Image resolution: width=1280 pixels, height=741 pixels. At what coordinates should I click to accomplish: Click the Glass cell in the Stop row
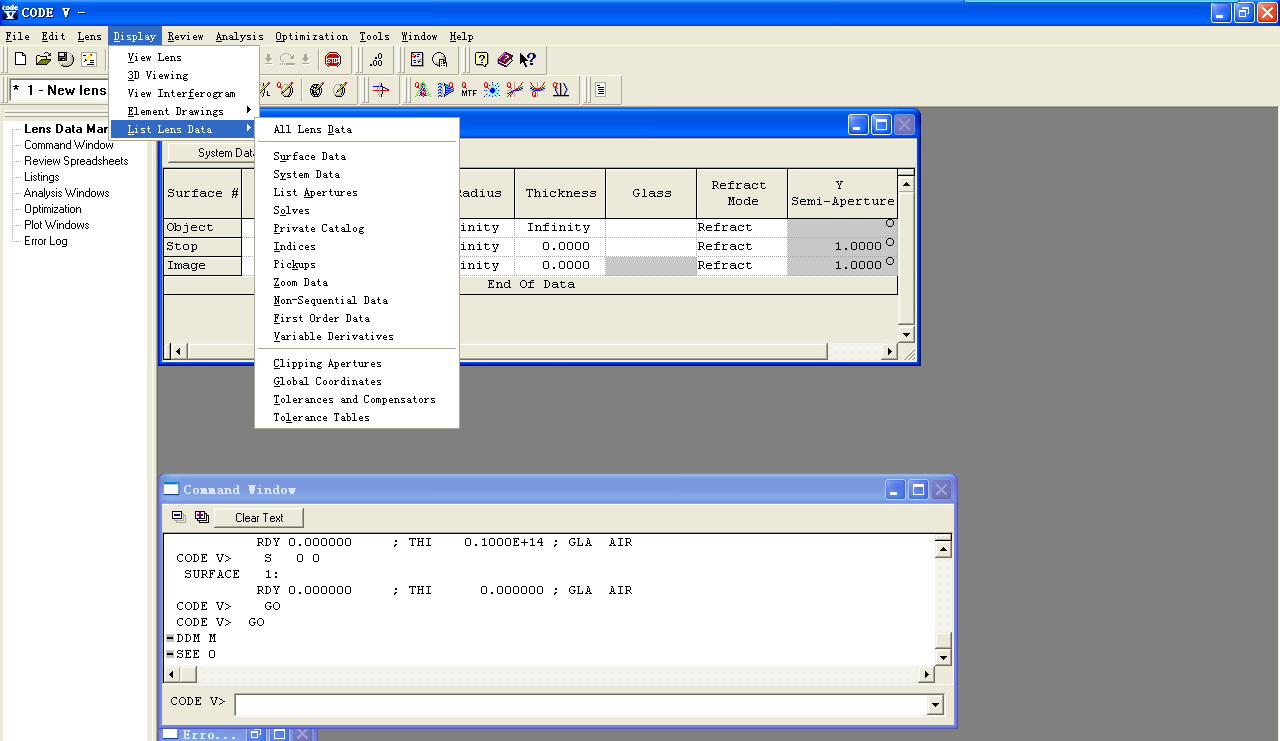pyautogui.click(x=651, y=246)
